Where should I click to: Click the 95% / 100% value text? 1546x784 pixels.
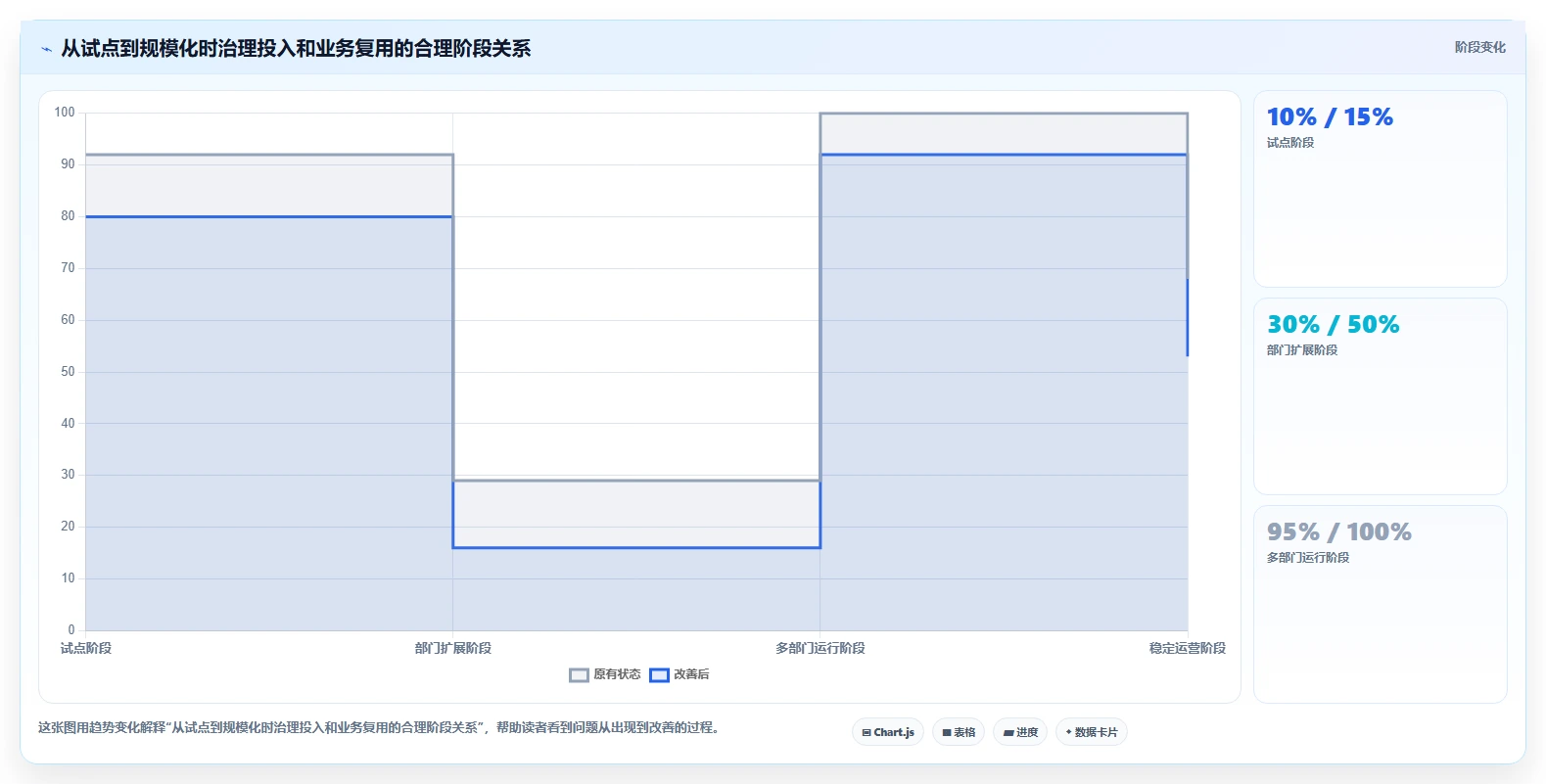1338,532
